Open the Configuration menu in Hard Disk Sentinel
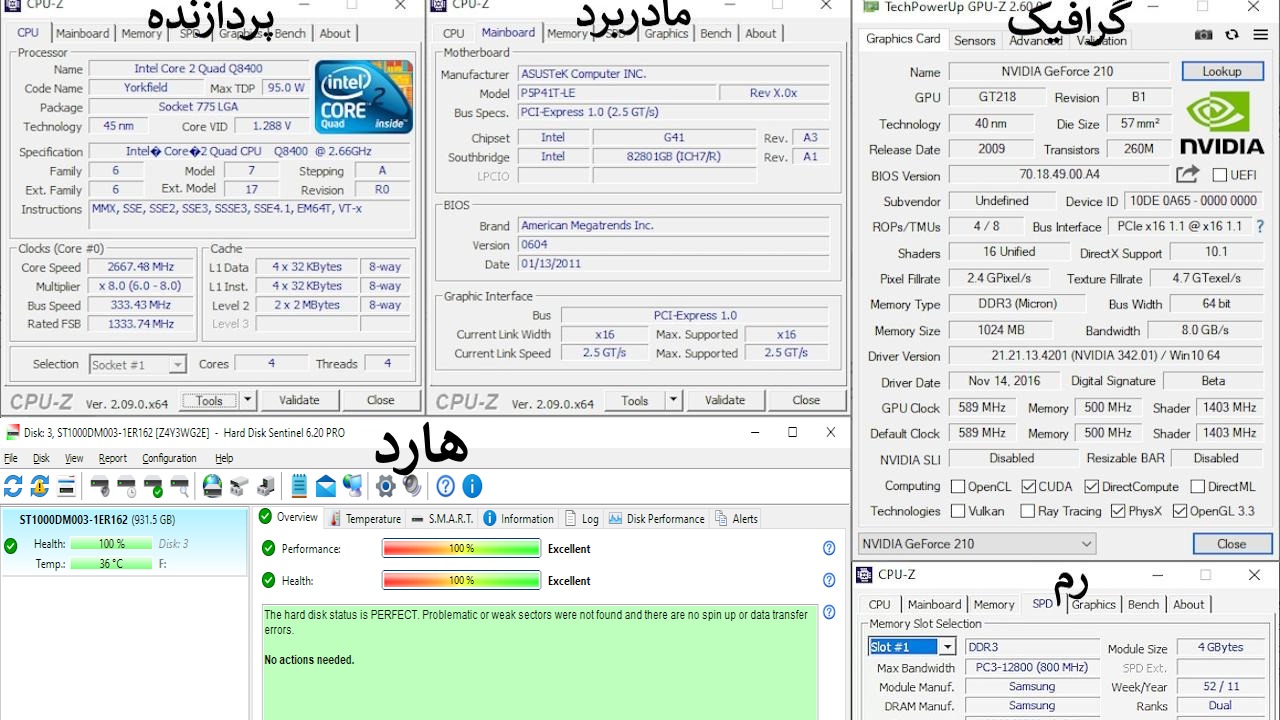Screen dimensions: 1280x720 coord(169,458)
